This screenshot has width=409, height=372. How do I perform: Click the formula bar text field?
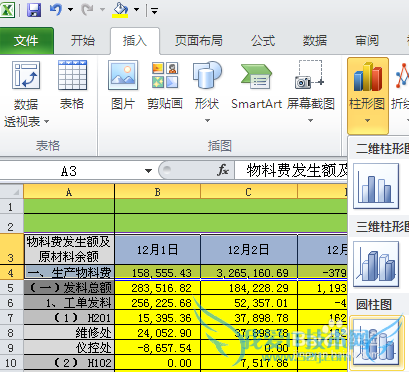291,171
